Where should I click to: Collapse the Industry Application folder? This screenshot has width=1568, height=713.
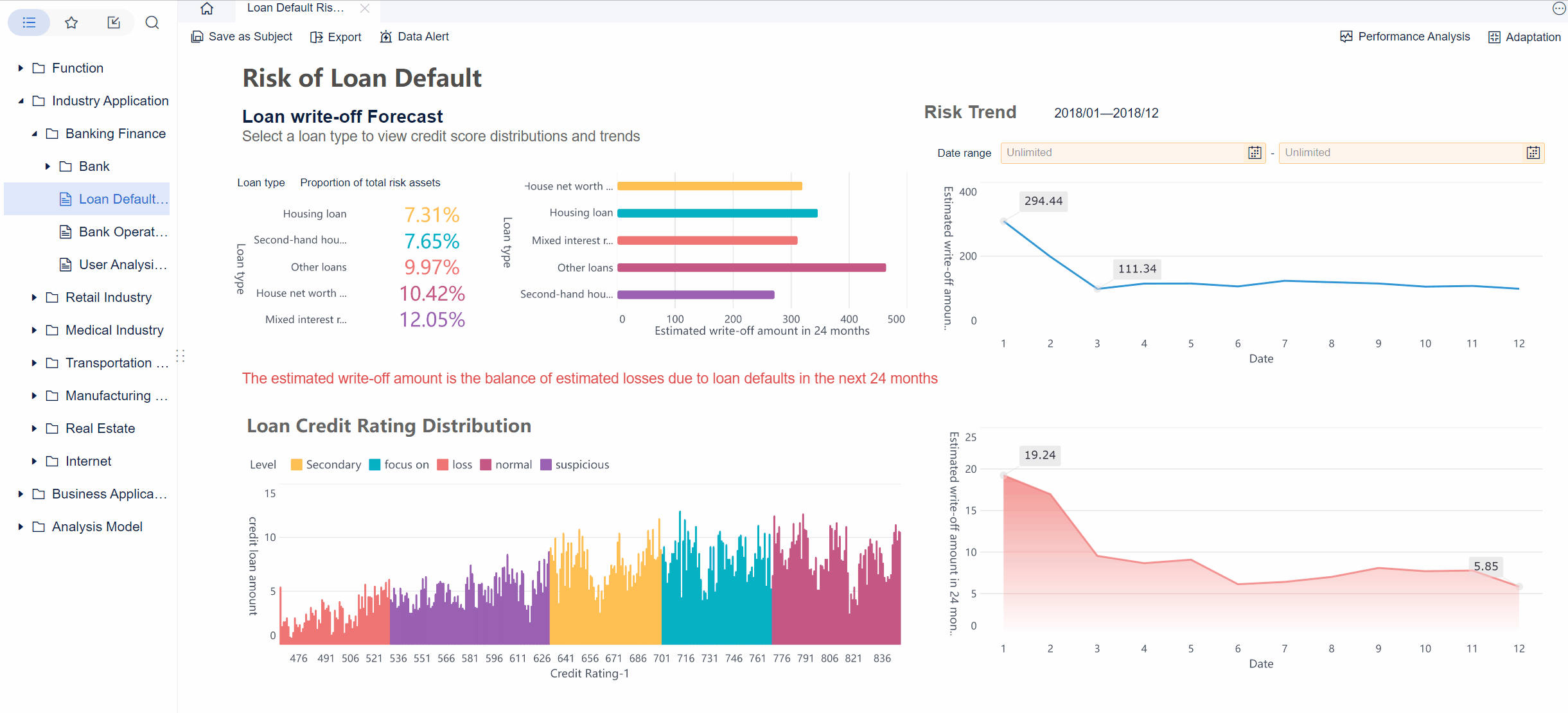pyautogui.click(x=21, y=101)
